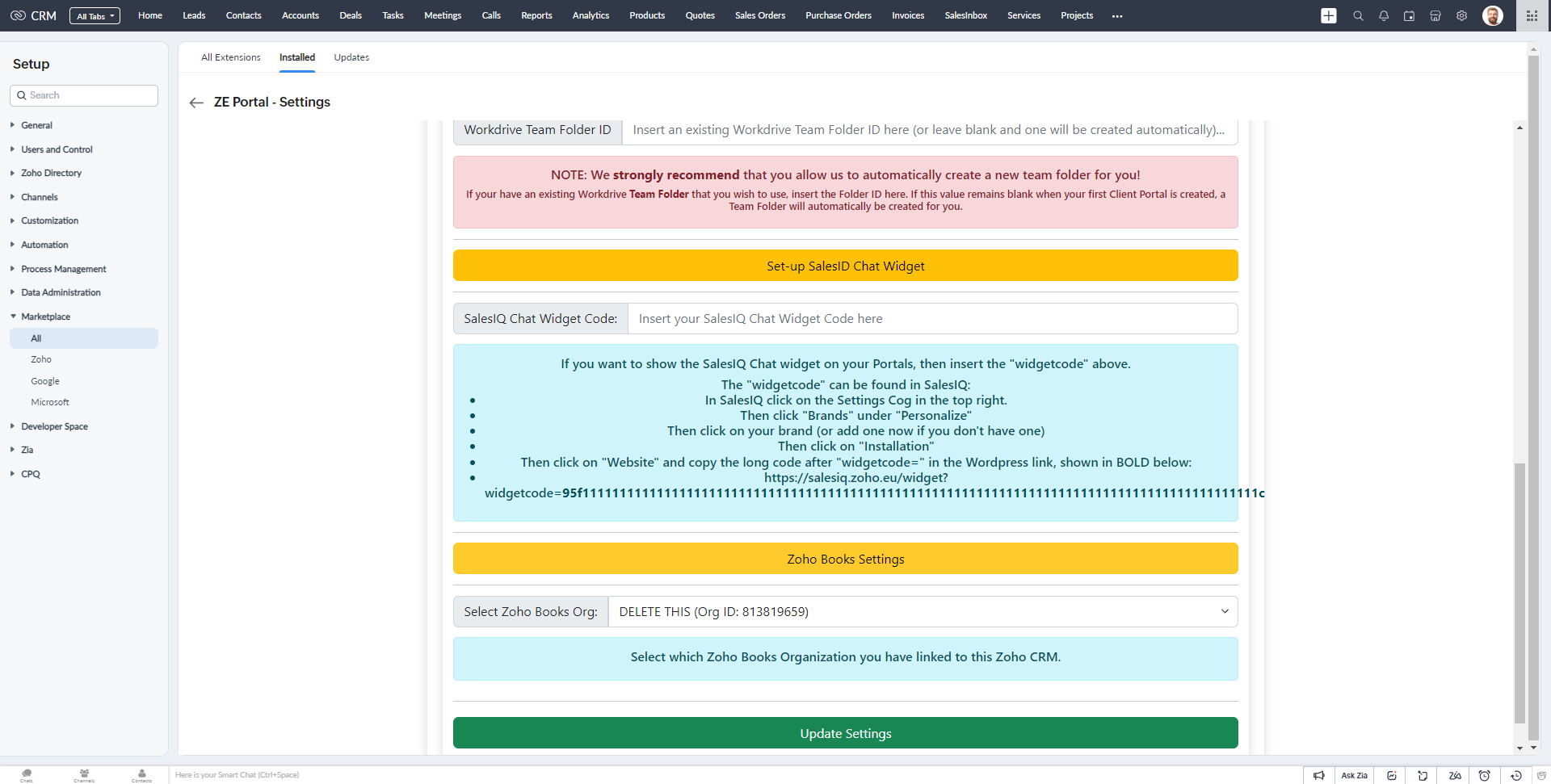Open the reminders alarm clock icon
Screen dimensions: 1551x784
[1485, 775]
